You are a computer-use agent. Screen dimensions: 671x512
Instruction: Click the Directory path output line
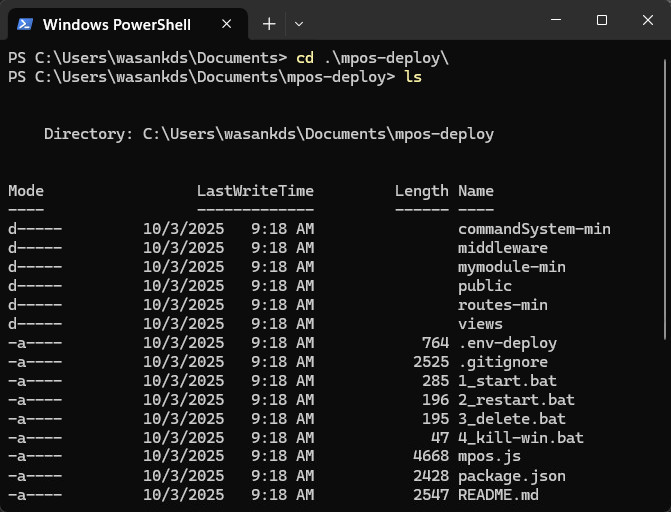click(268, 134)
